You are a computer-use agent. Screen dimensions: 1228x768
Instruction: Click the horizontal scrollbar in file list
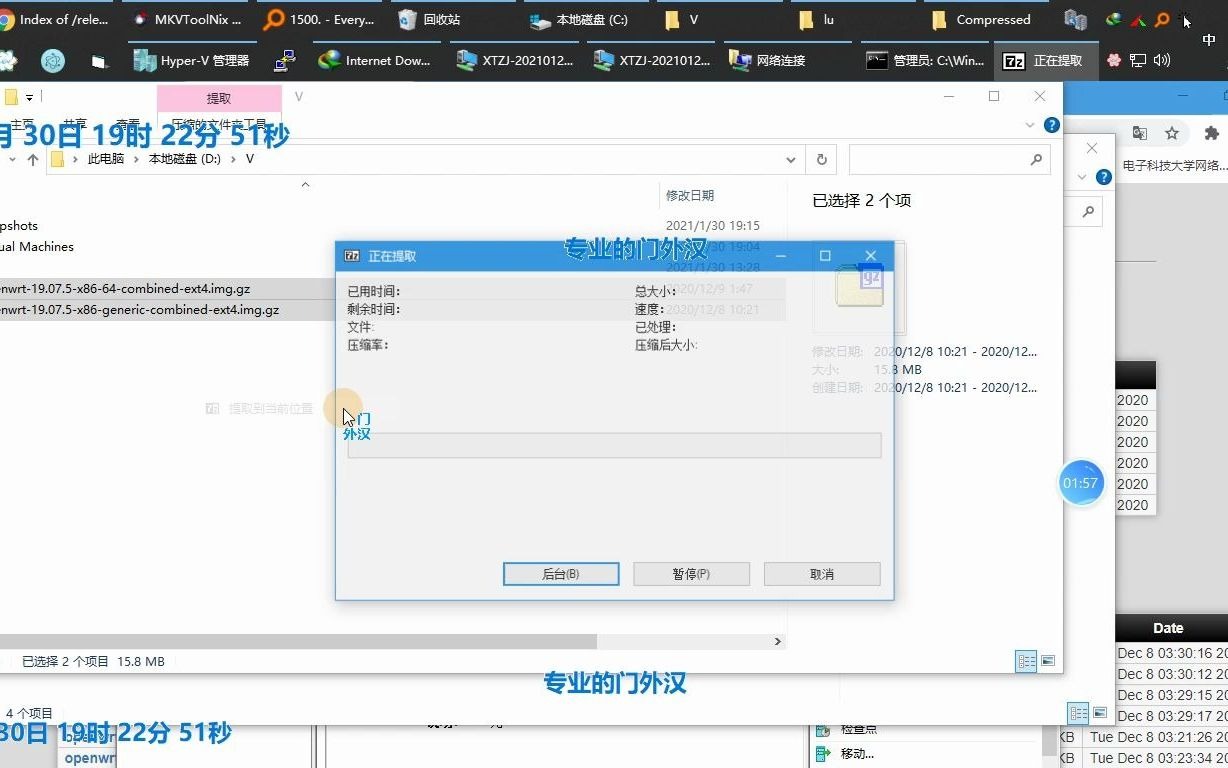point(298,642)
